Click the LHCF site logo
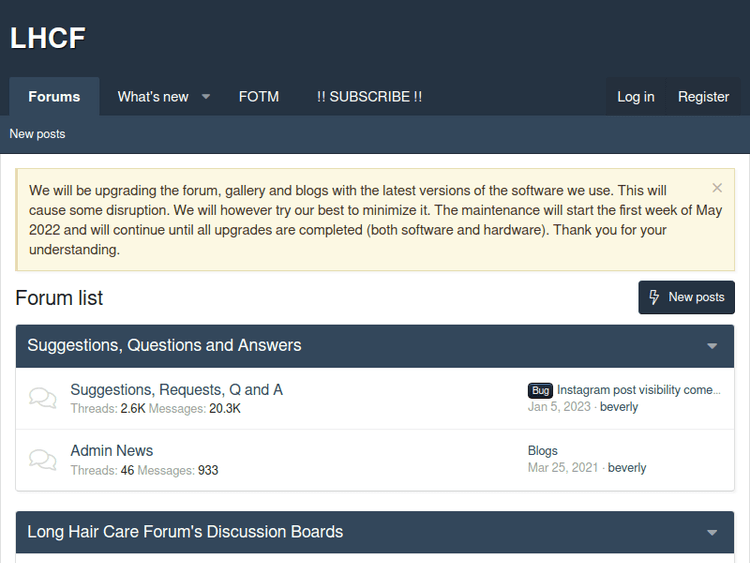The height and width of the screenshot is (563, 750). coord(48,38)
